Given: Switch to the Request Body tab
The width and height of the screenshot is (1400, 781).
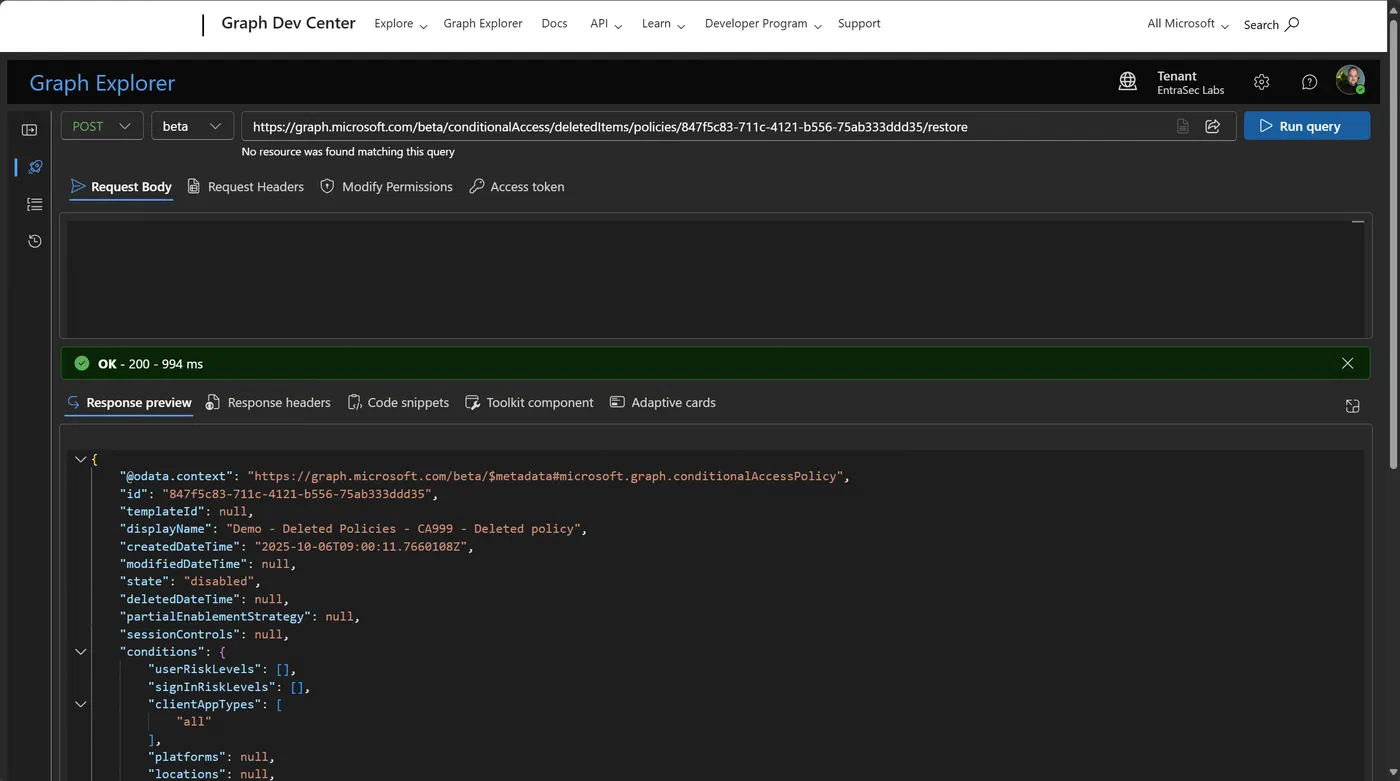Looking at the screenshot, I should [x=121, y=186].
